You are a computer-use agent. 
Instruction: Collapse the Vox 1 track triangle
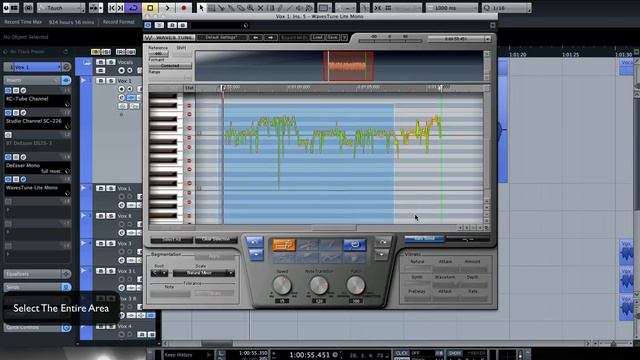pos(84,81)
